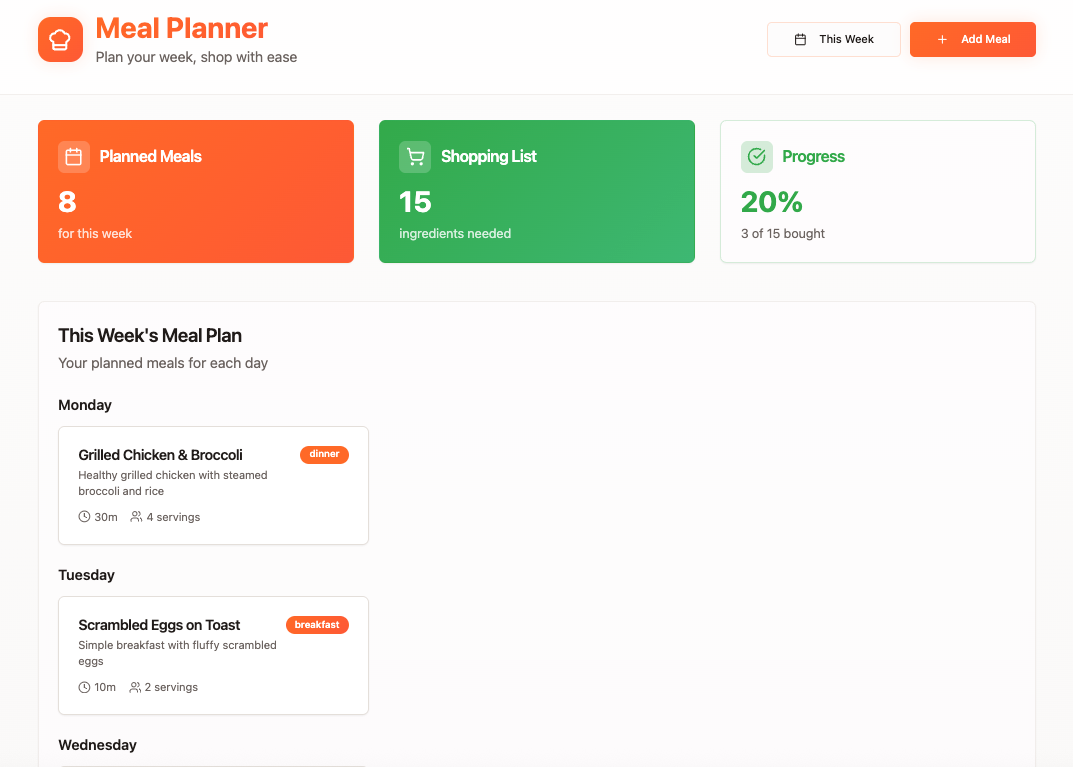Click the shopping cart icon on Shopping List card
Viewport: 1073px width, 767px height.
click(414, 156)
